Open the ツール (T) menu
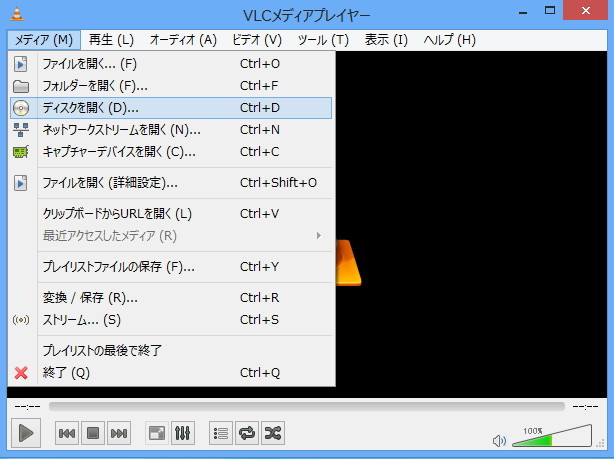This screenshot has width=614, height=459. coord(323,40)
